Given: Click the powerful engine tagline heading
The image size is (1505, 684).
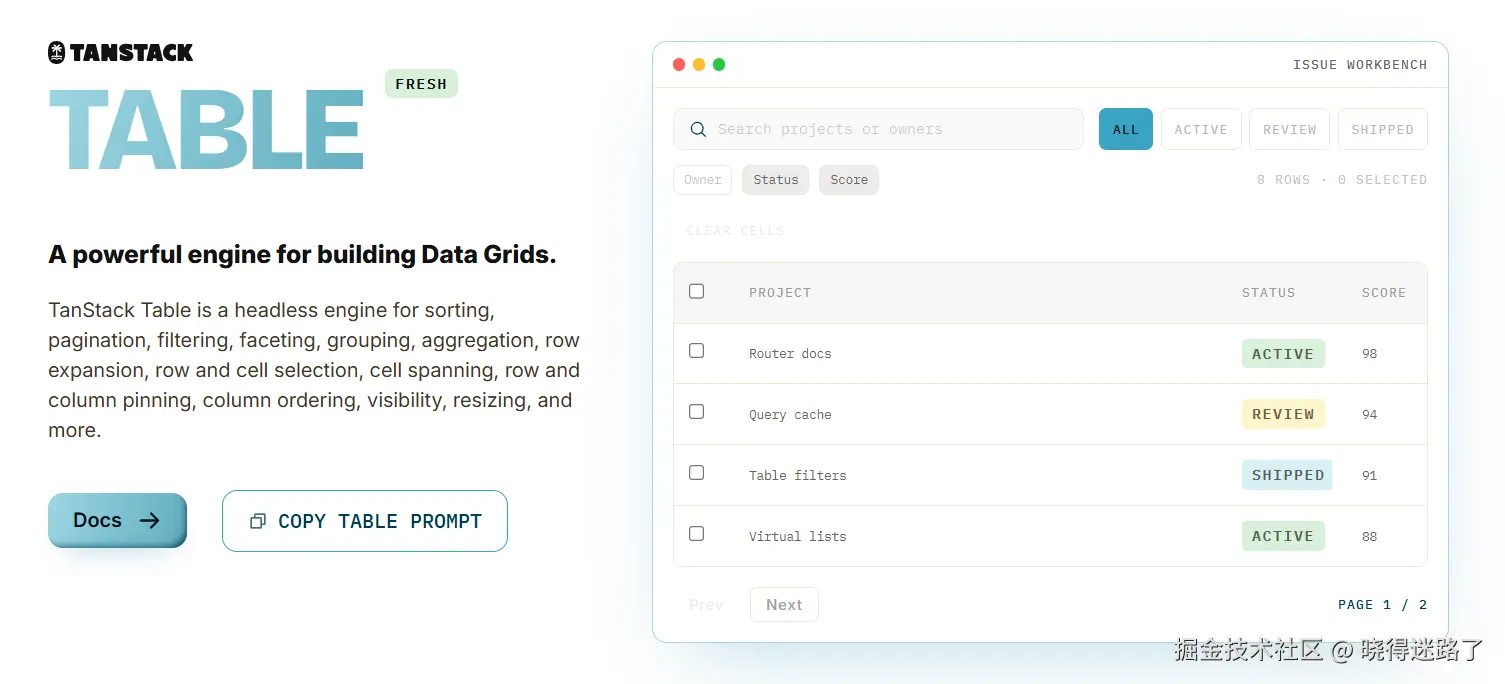Looking at the screenshot, I should [302, 254].
